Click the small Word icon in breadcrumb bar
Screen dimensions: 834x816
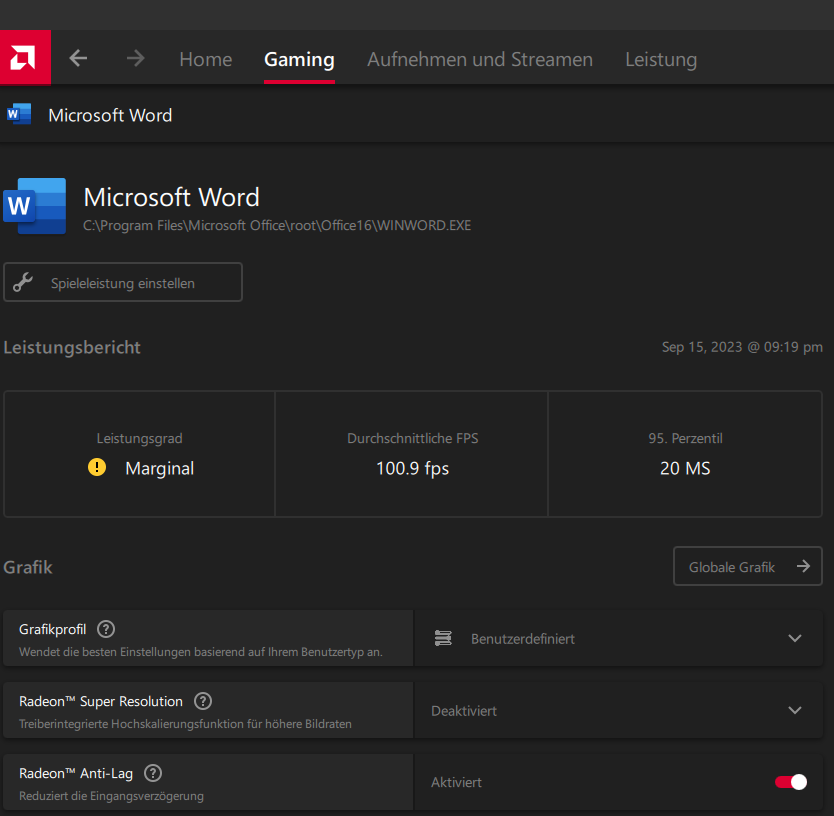[19, 115]
